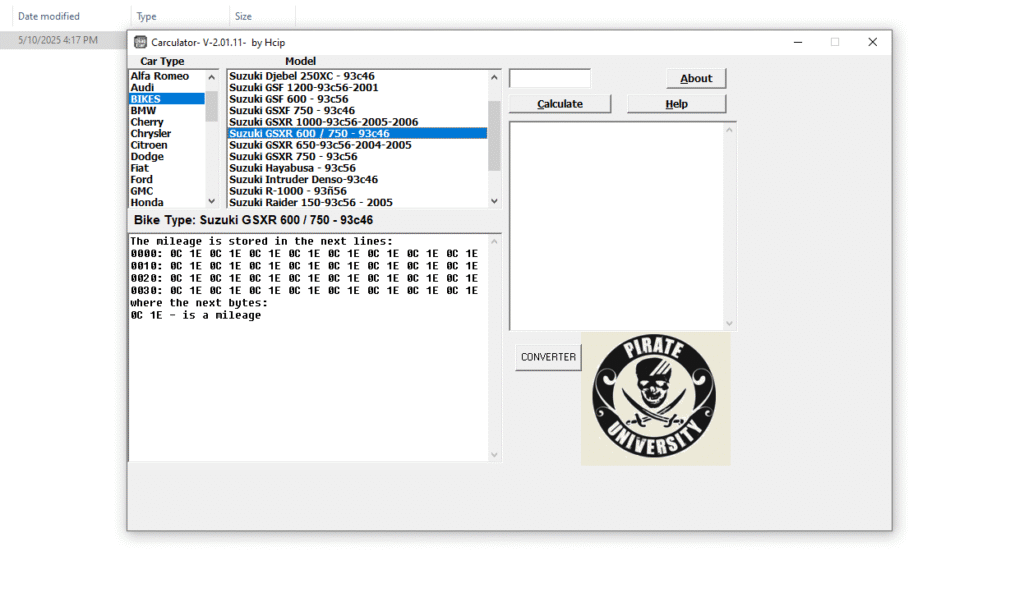This screenshot has height=597, width=1024.
Task: Select BMW car type
Action: [146, 111]
